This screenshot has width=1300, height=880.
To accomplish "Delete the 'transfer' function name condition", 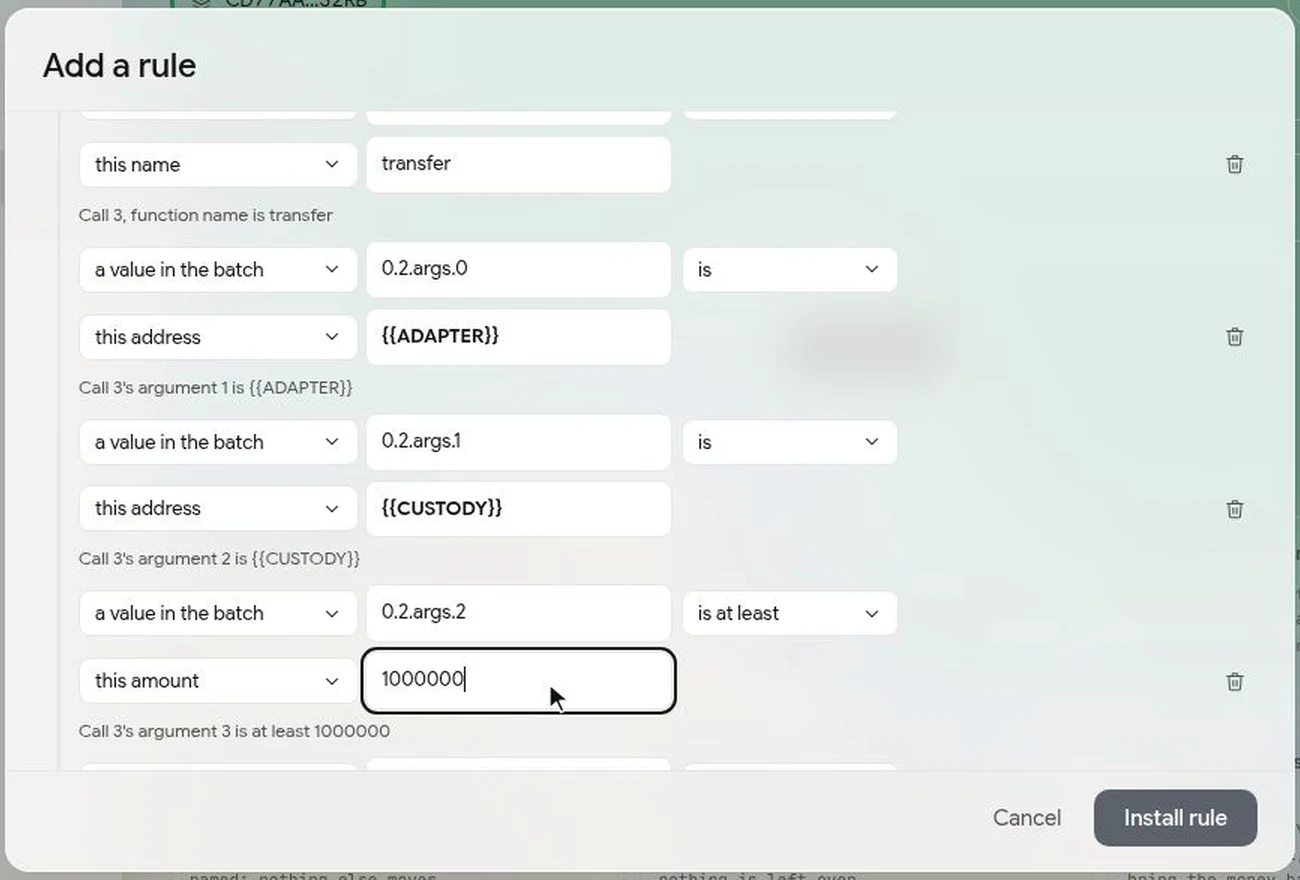I will click(x=1234, y=165).
